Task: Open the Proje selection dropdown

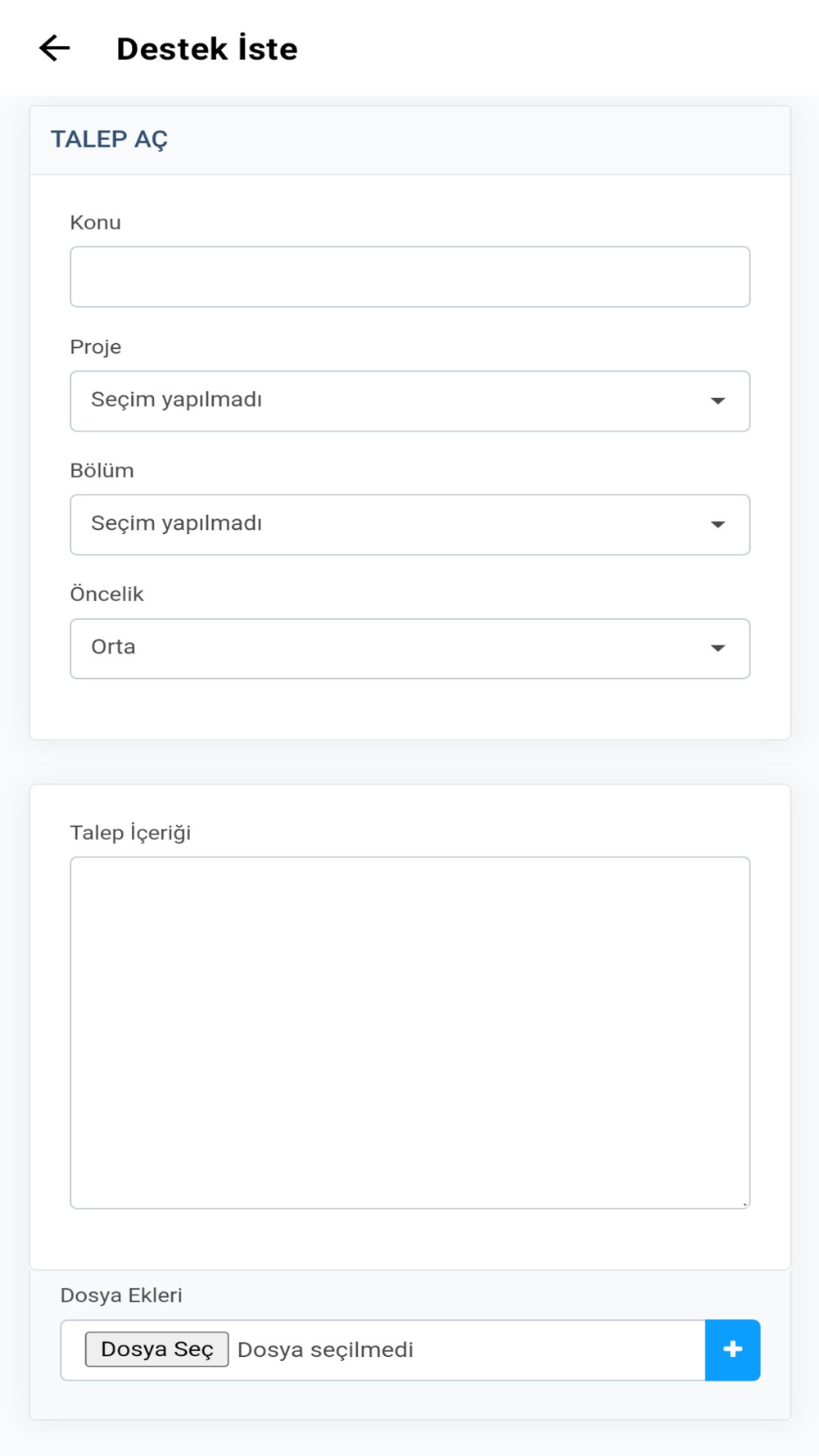Action: click(x=393, y=401)
